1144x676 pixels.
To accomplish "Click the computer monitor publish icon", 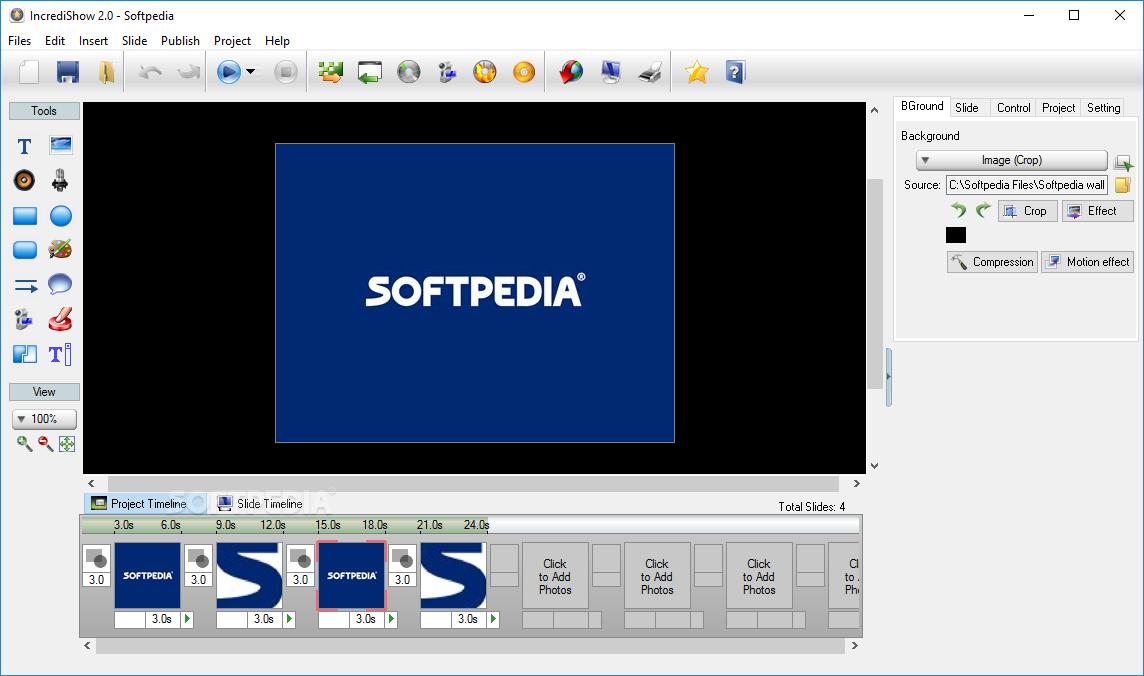I will [611, 72].
